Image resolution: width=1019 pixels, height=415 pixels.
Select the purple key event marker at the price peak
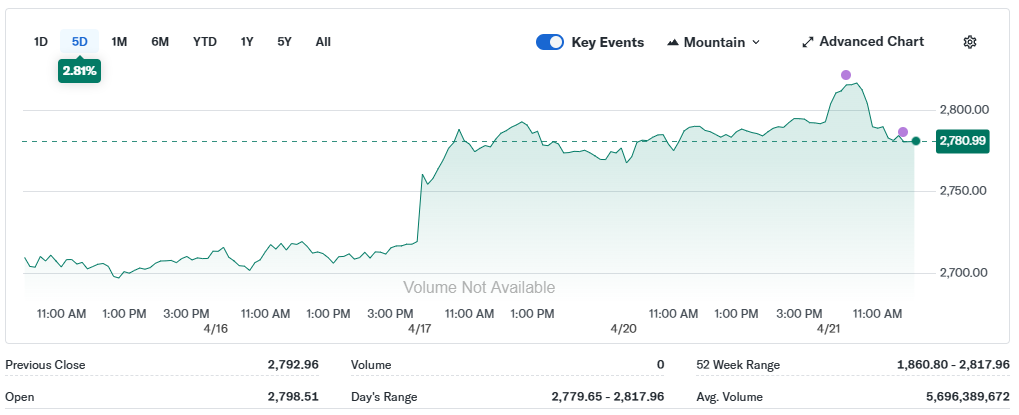pyautogui.click(x=846, y=75)
